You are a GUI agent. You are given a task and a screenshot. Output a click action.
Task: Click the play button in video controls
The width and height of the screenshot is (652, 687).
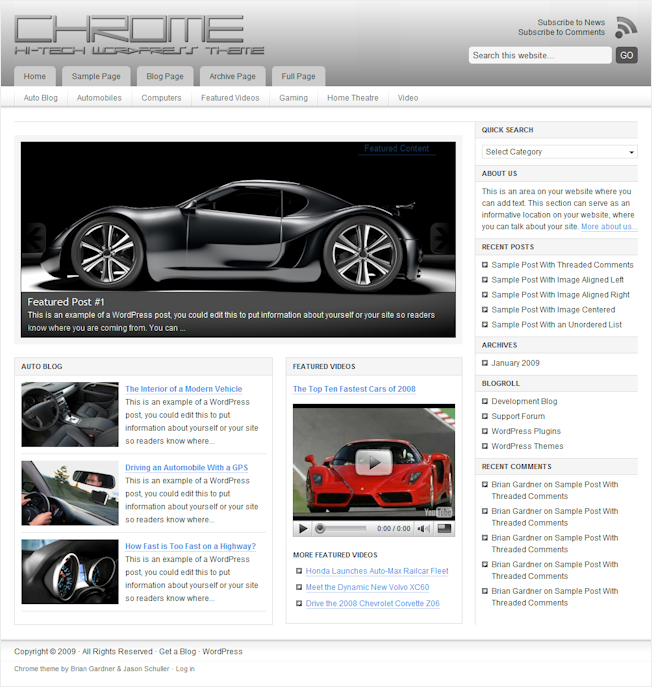302,529
